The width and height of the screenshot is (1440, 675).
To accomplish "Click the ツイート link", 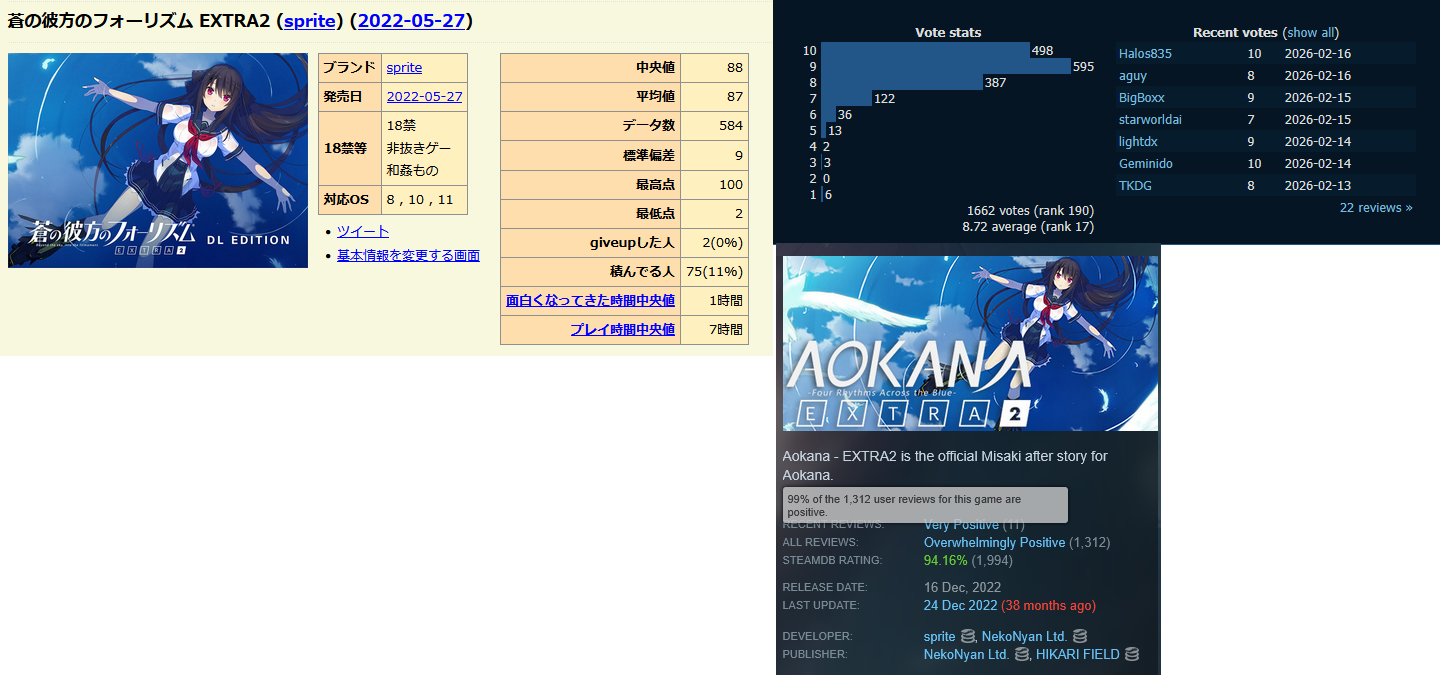I will [x=363, y=232].
